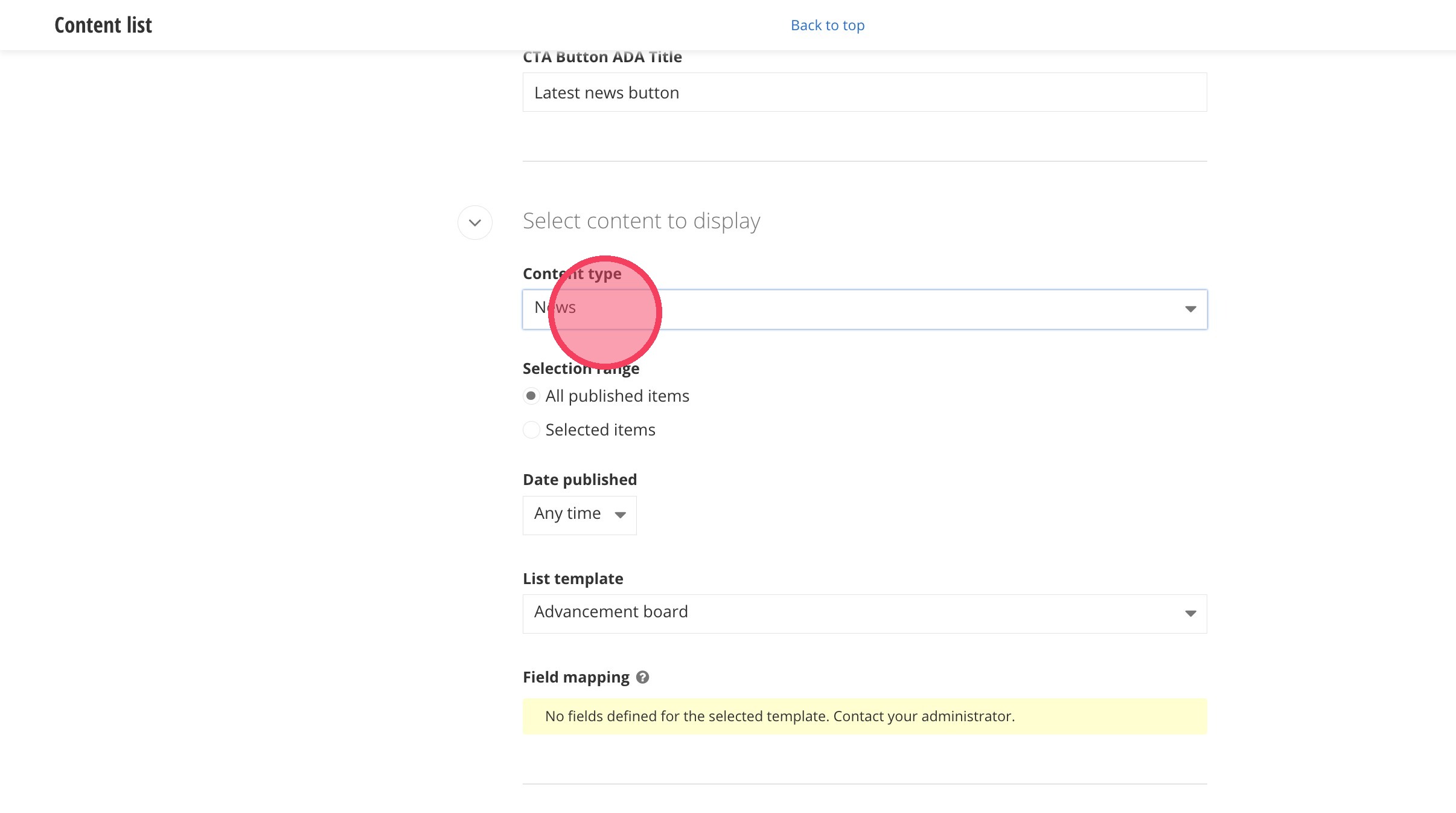1456x813 pixels.
Task: Click the Selected items label text
Action: point(600,430)
